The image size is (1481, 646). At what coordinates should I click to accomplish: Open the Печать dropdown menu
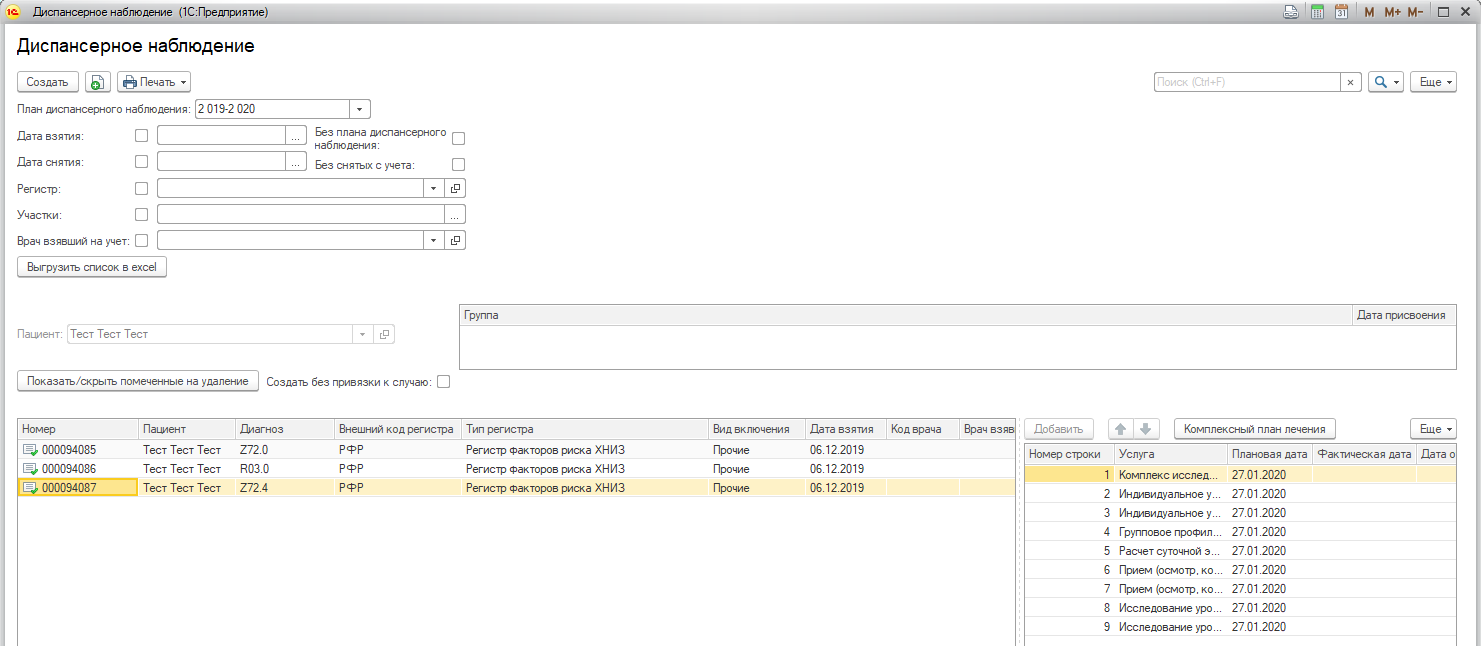153,82
